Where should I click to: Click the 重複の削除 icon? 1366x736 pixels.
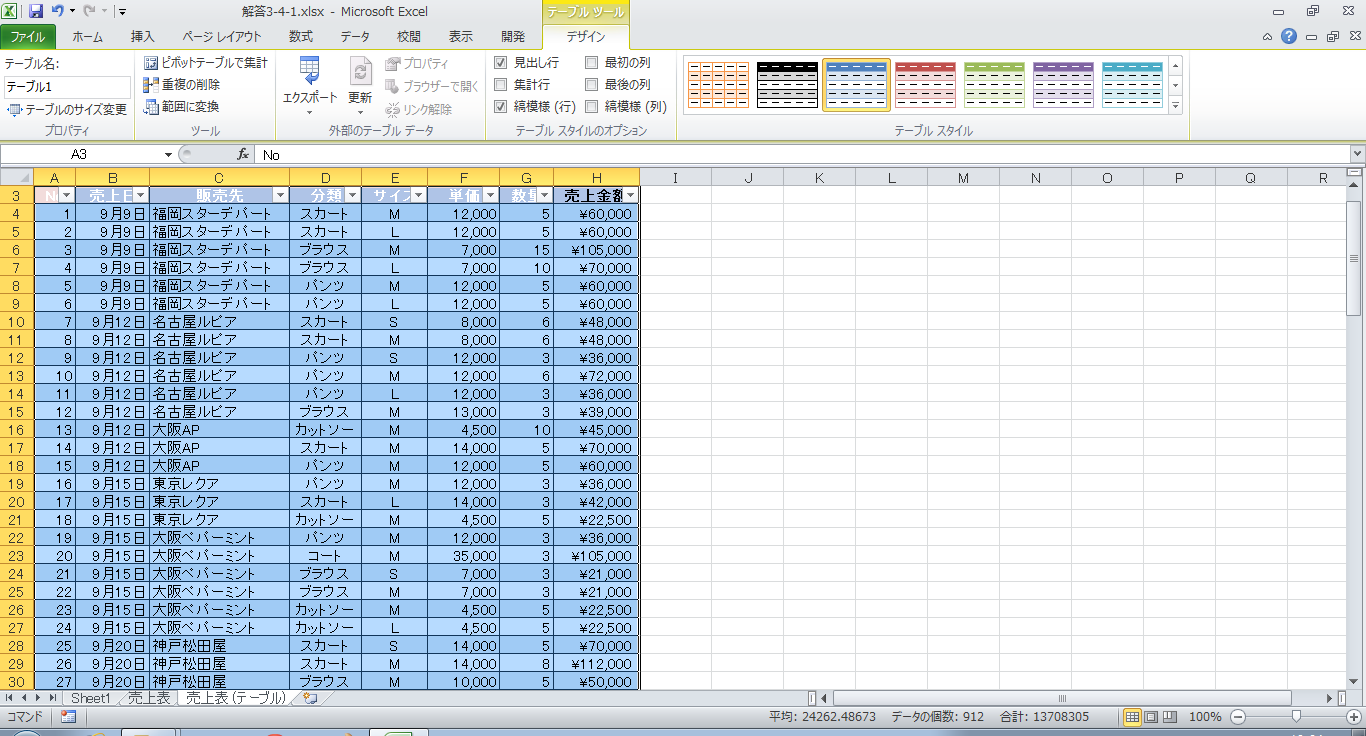(x=152, y=85)
